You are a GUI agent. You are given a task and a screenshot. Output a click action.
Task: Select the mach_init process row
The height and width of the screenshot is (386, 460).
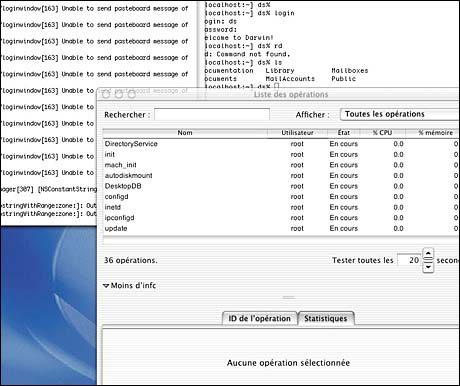click(281, 165)
